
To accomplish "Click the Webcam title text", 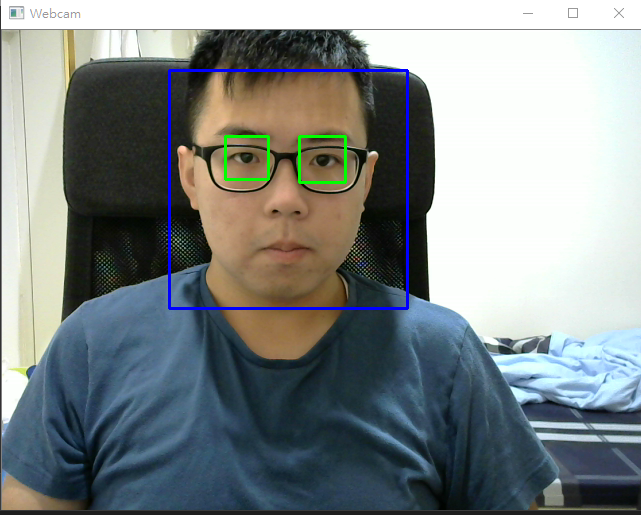I will pyautogui.click(x=55, y=14).
